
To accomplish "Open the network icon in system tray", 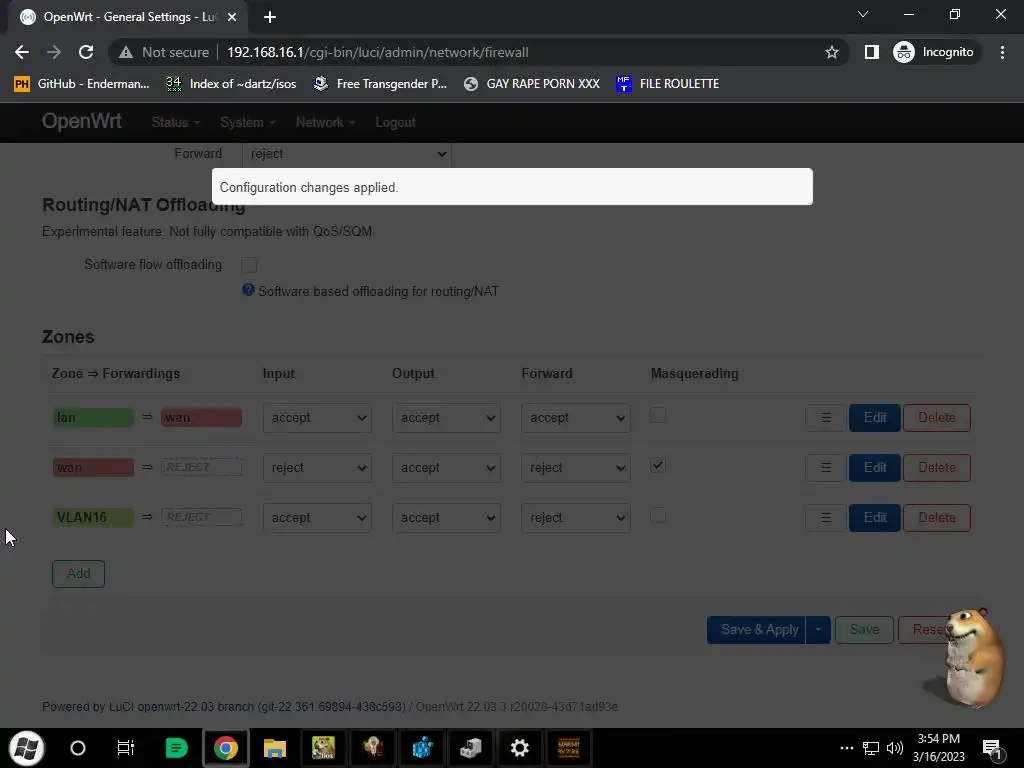I will (x=871, y=748).
